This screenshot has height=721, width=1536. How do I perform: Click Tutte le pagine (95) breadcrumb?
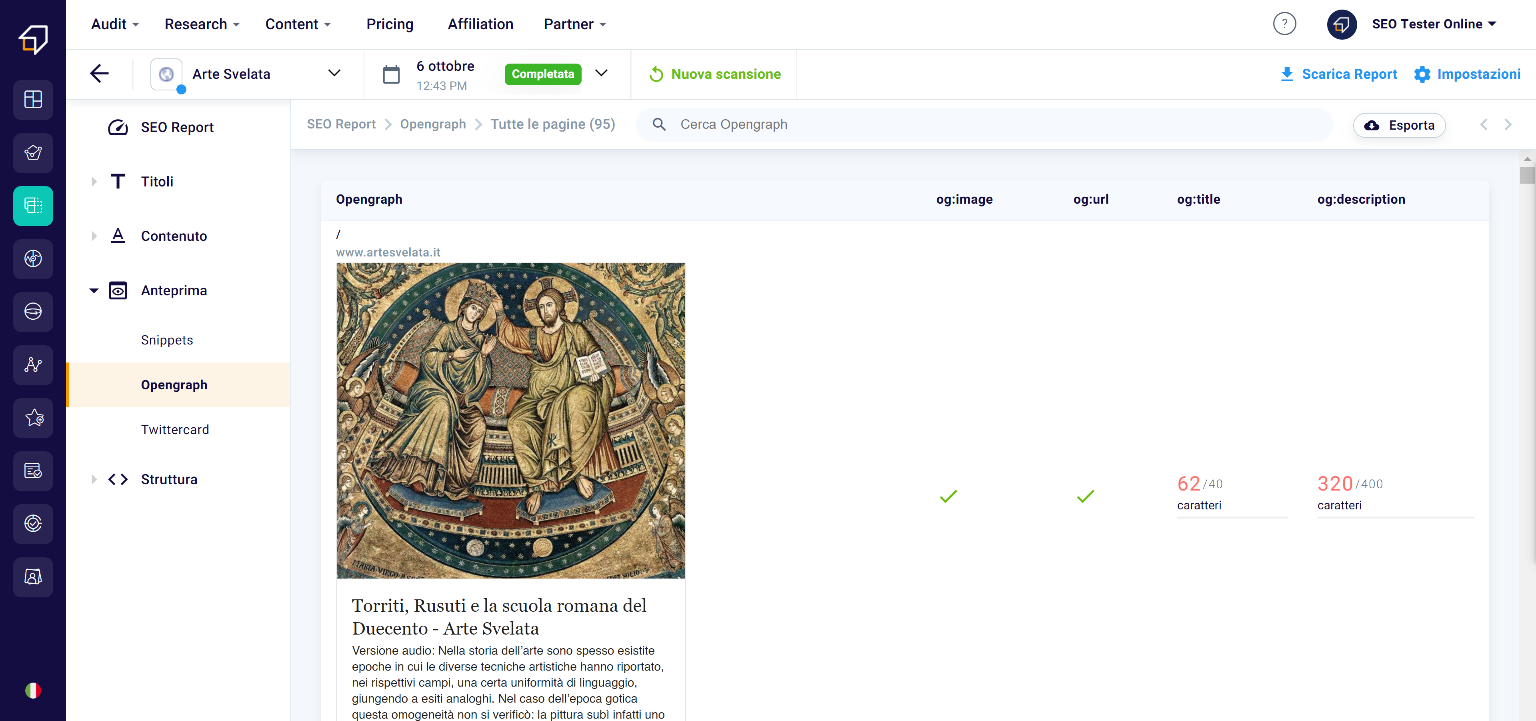coord(552,124)
